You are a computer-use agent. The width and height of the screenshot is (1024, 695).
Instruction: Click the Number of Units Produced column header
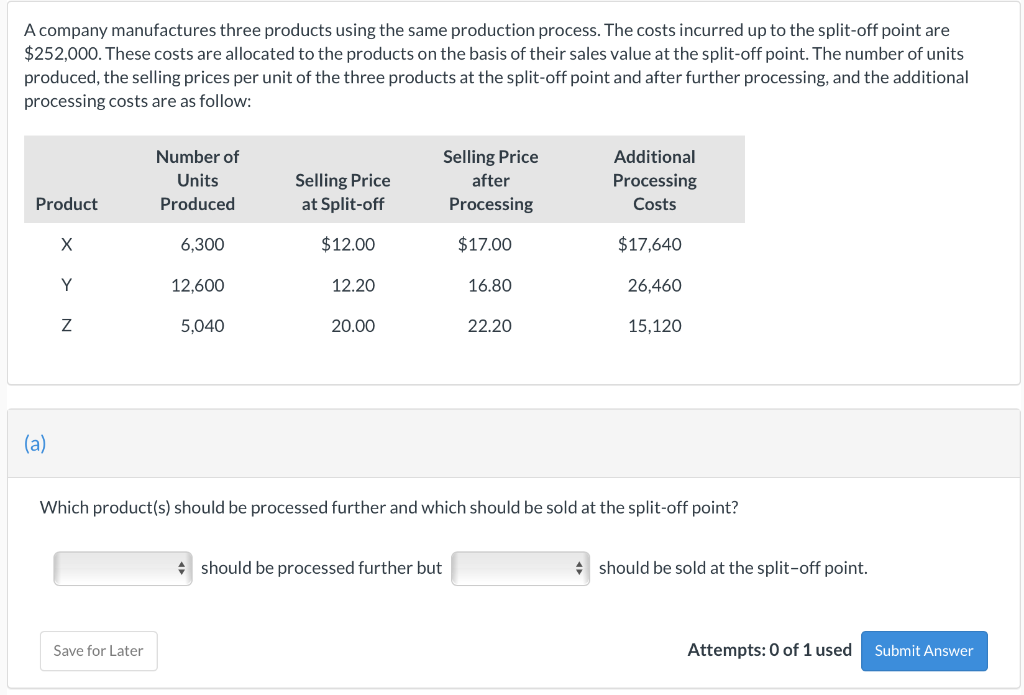click(197, 180)
